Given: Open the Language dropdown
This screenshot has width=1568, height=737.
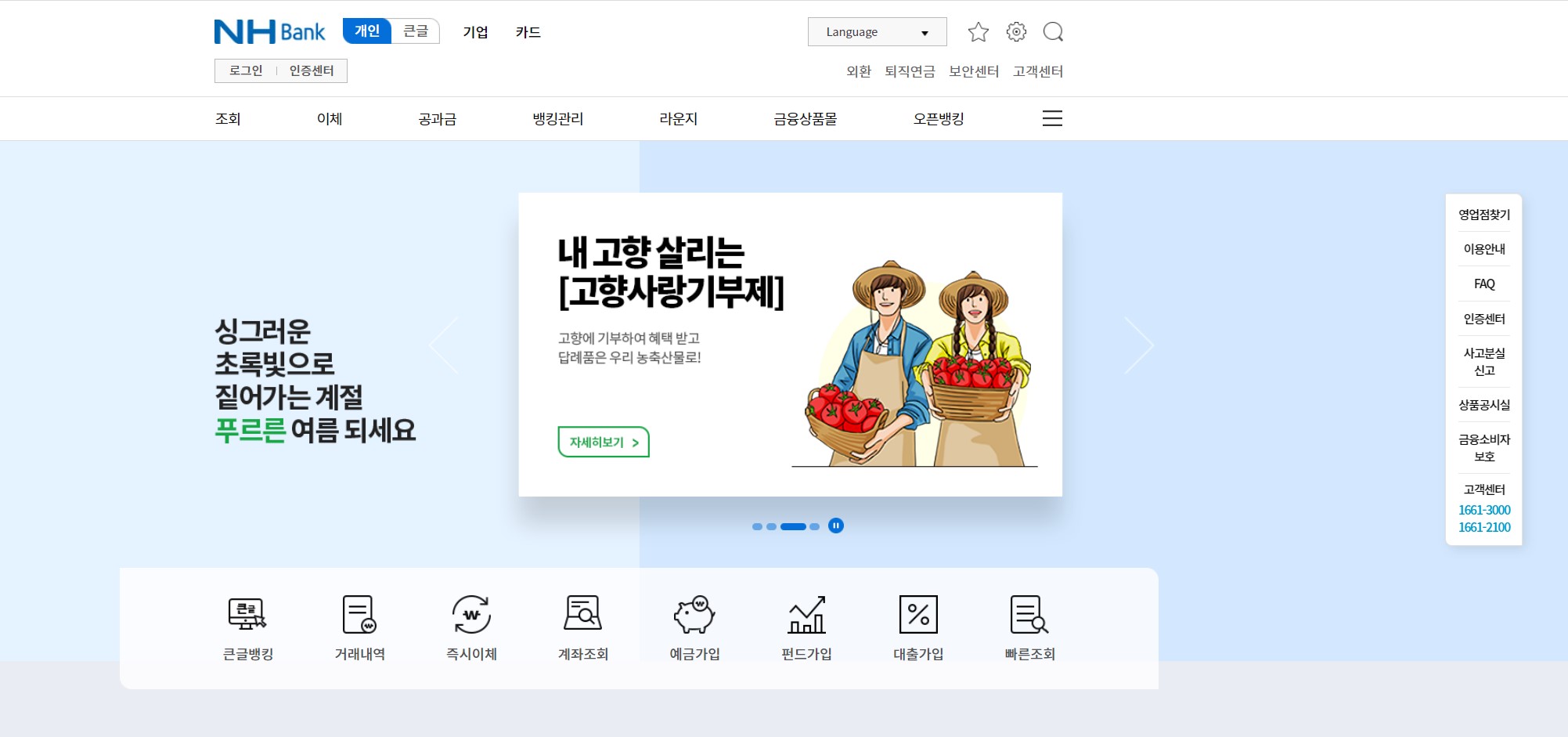Looking at the screenshot, I should (876, 31).
